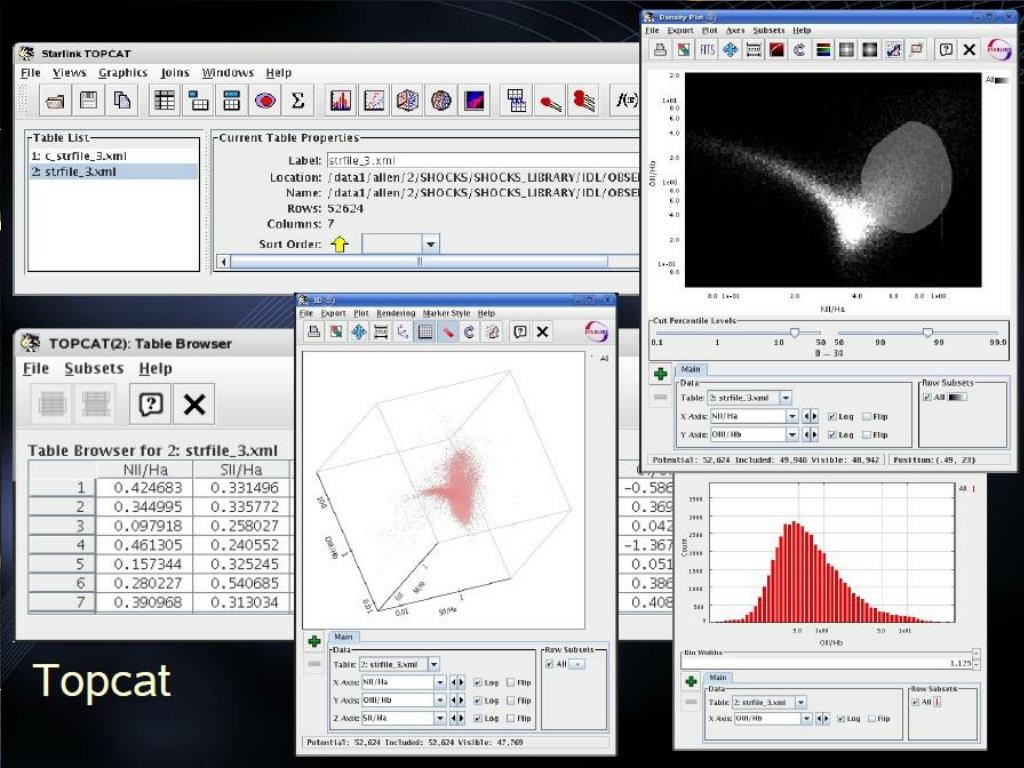The image size is (1024, 768).
Task: Click green plus add dataset in Density Plot
Action: click(x=660, y=374)
